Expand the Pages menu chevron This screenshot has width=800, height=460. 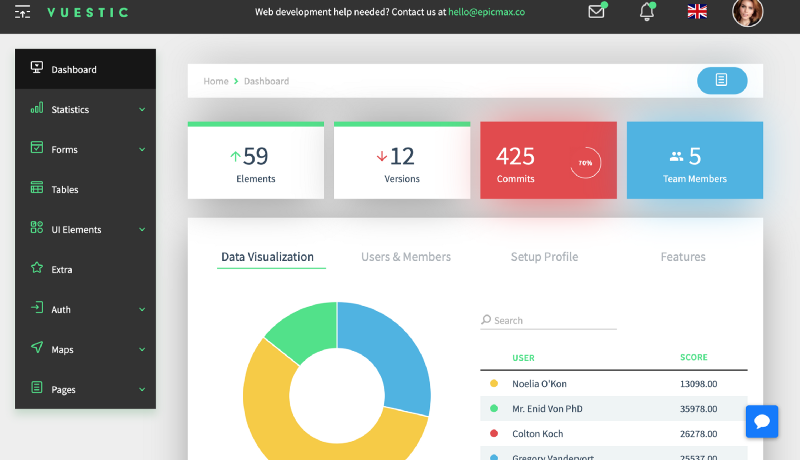[x=142, y=390]
